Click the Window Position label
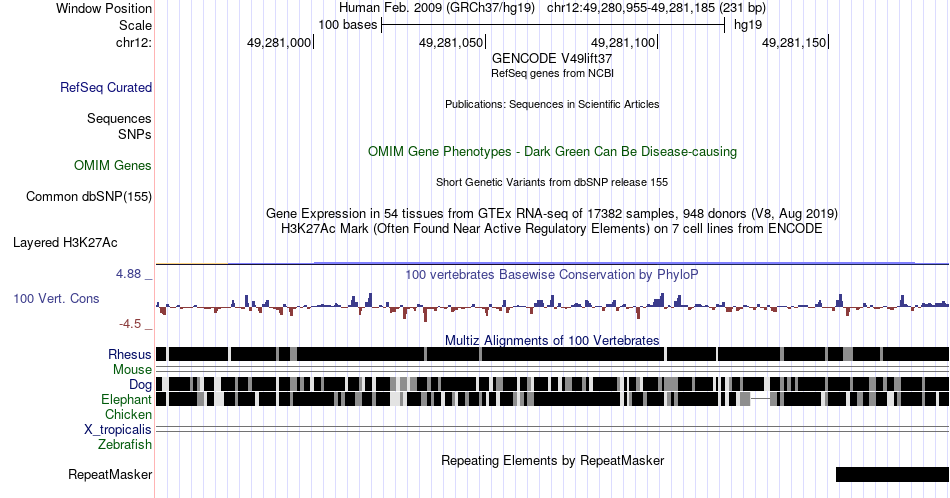This screenshot has height=498, width=950. 104,8
